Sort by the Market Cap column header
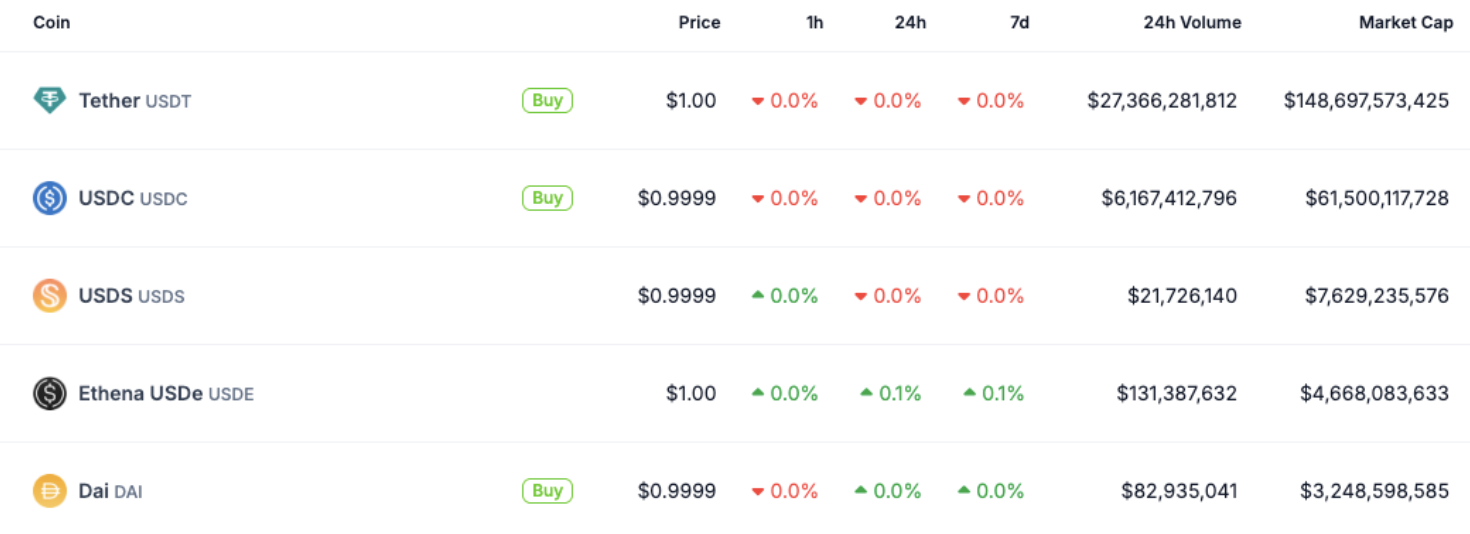This screenshot has width=1470, height=534. click(1406, 22)
